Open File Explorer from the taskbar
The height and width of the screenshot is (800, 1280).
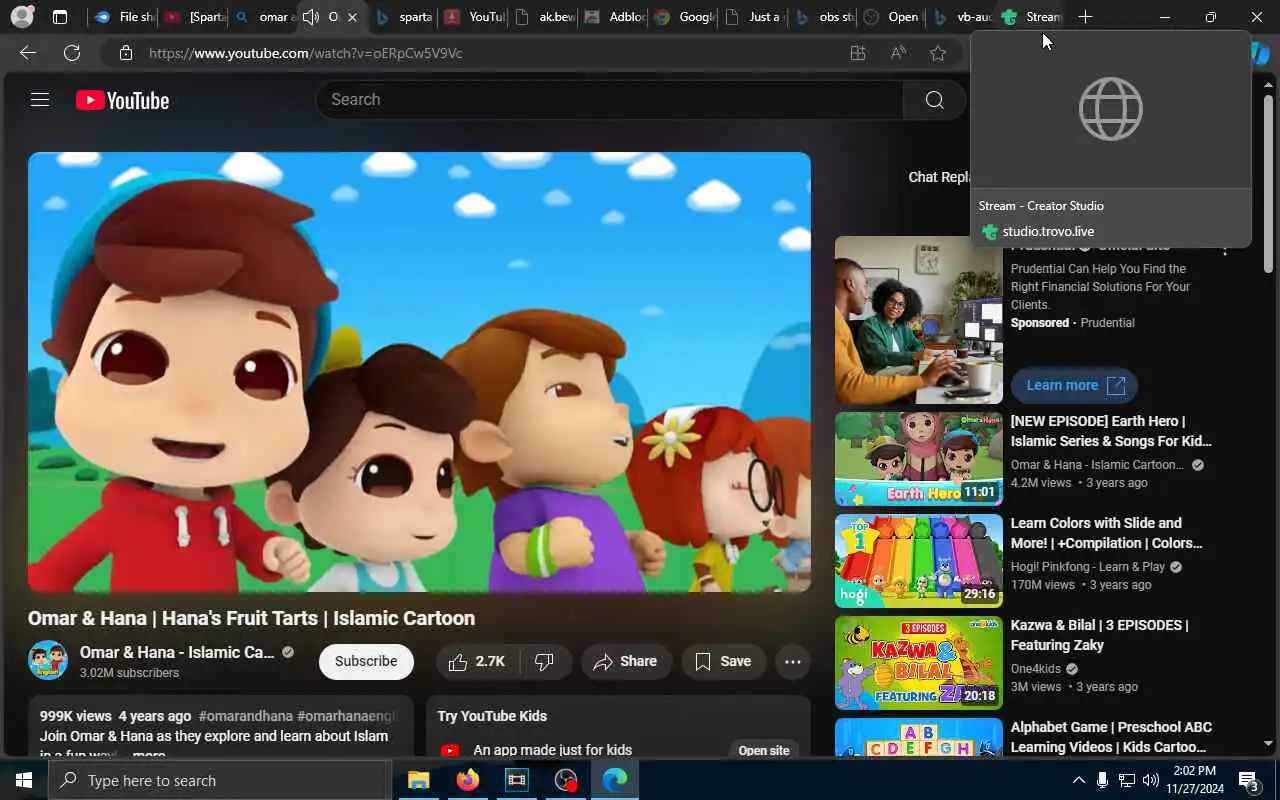(x=418, y=780)
